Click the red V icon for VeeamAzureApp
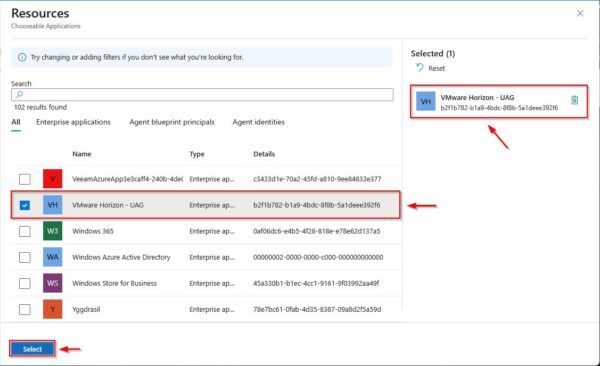 (52, 179)
